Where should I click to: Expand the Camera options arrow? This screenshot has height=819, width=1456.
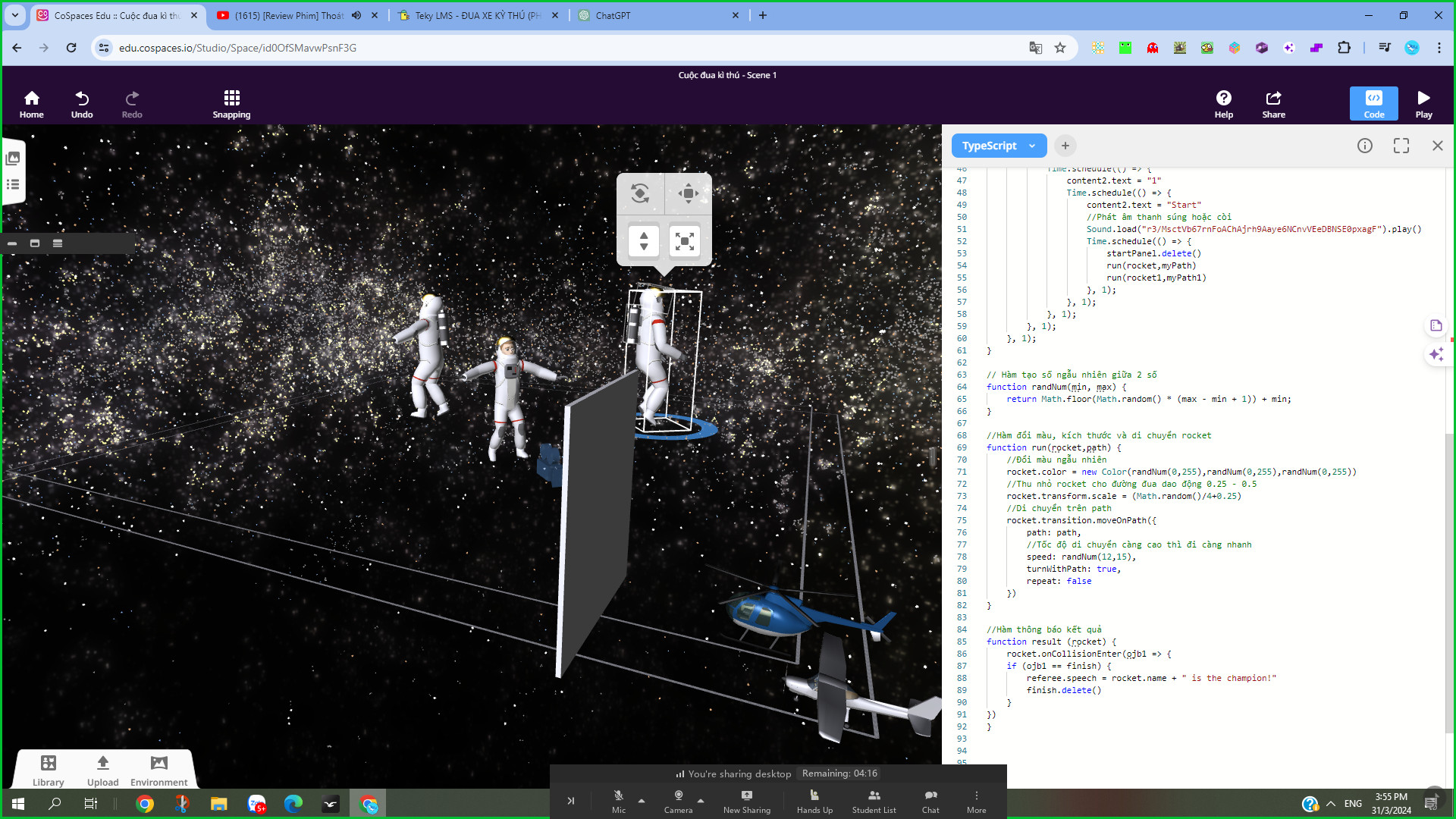[x=701, y=800]
